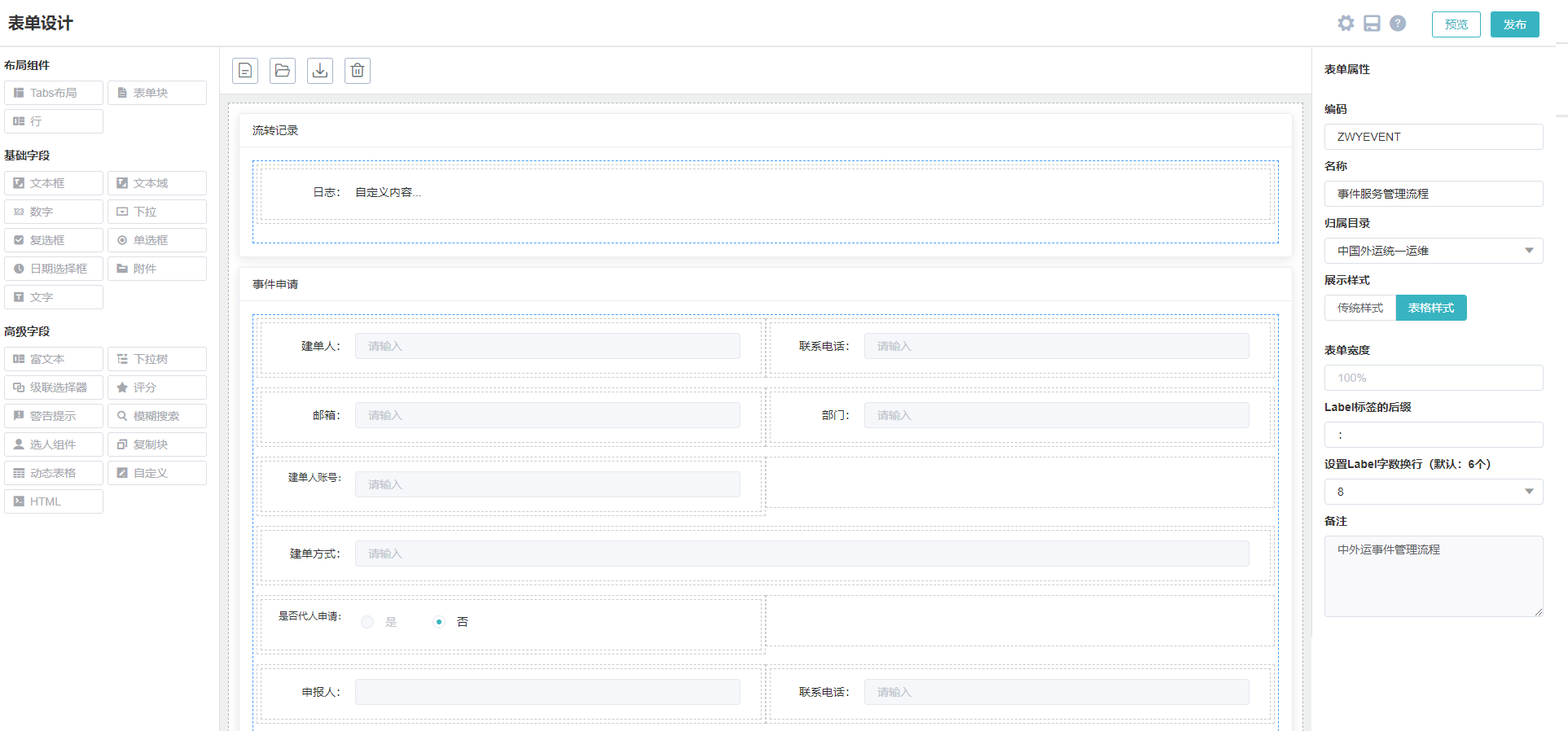
Task: Pick the 文本框 field component
Action: [54, 183]
